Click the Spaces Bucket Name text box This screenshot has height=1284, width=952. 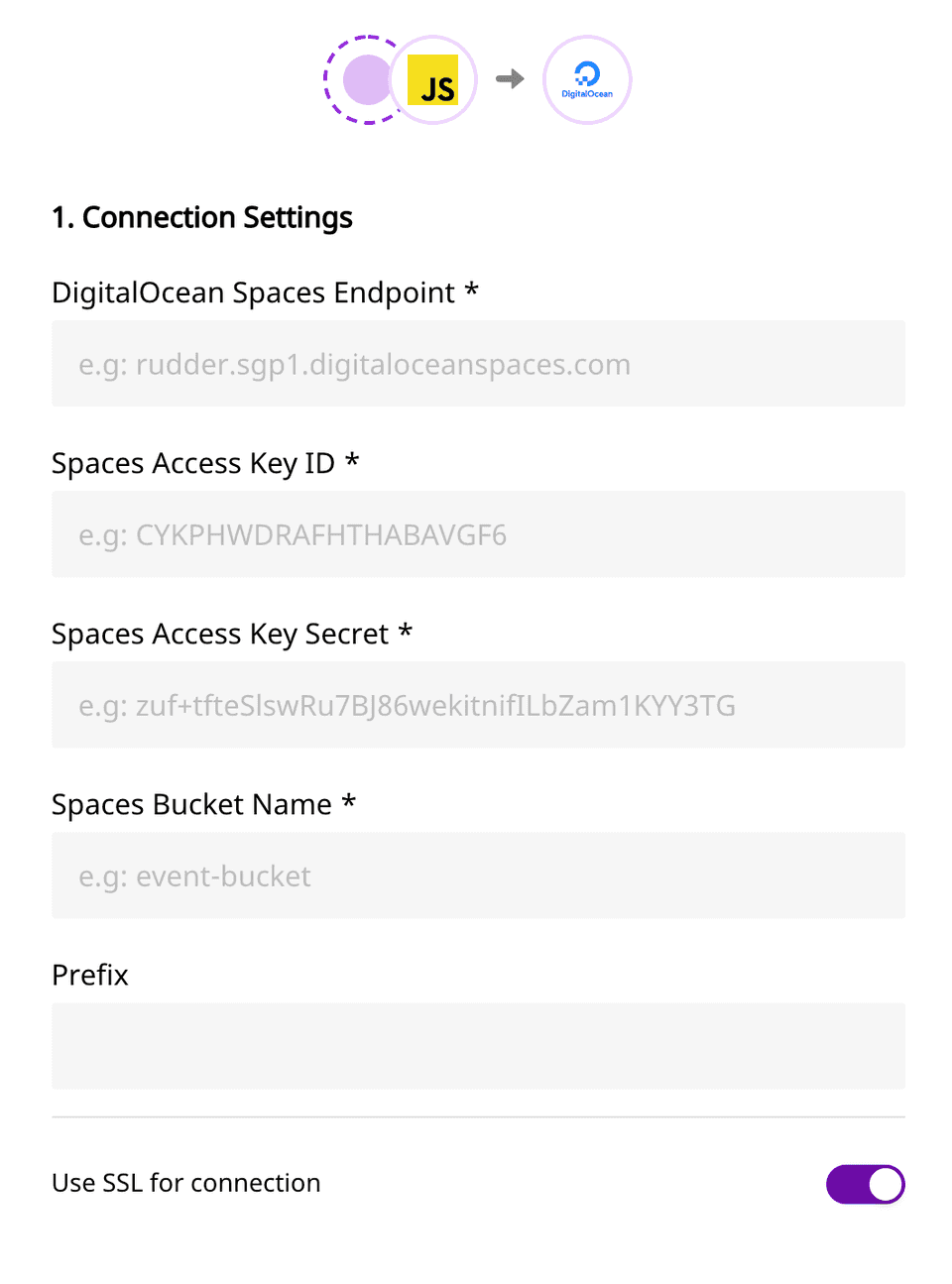pyautogui.click(x=478, y=875)
